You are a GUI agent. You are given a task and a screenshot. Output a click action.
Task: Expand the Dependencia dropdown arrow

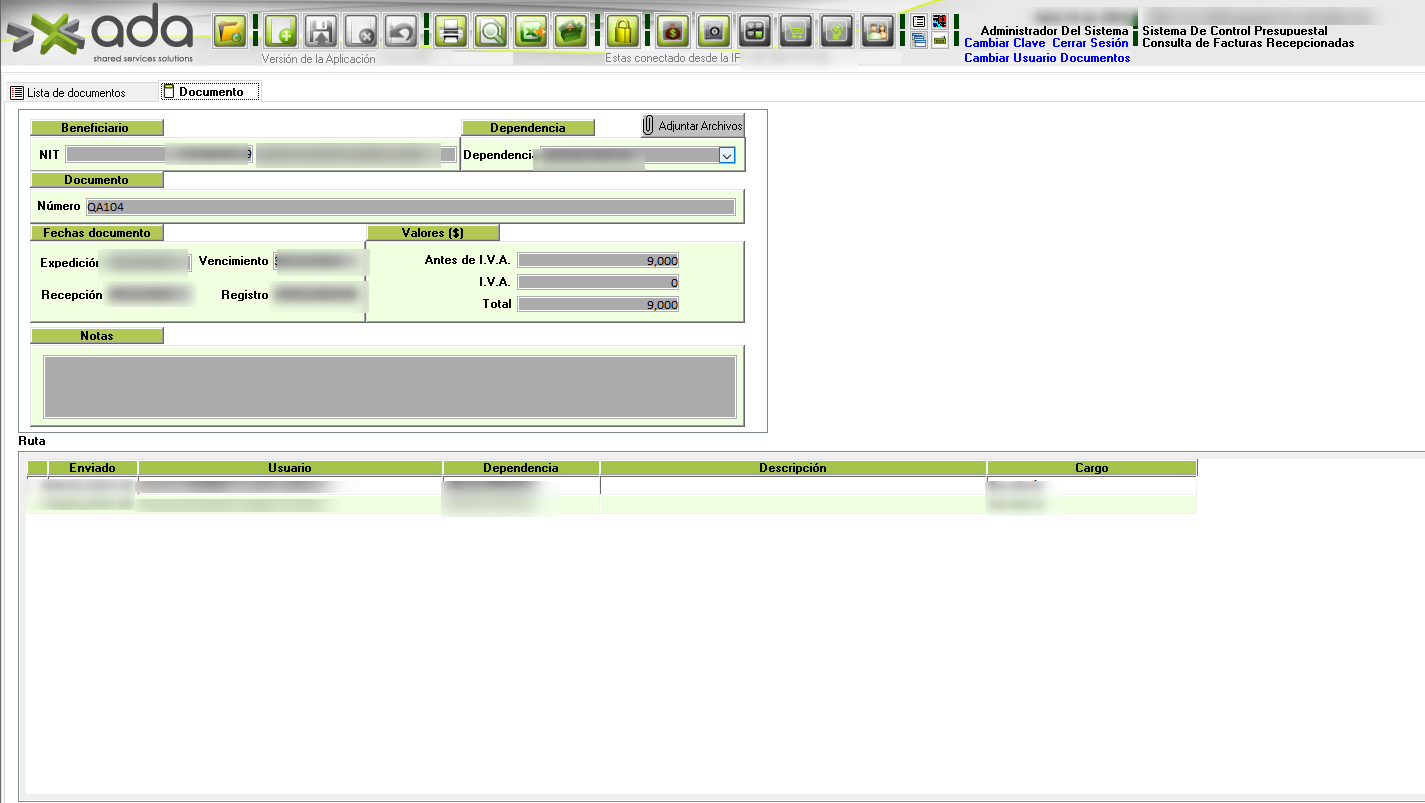click(727, 155)
